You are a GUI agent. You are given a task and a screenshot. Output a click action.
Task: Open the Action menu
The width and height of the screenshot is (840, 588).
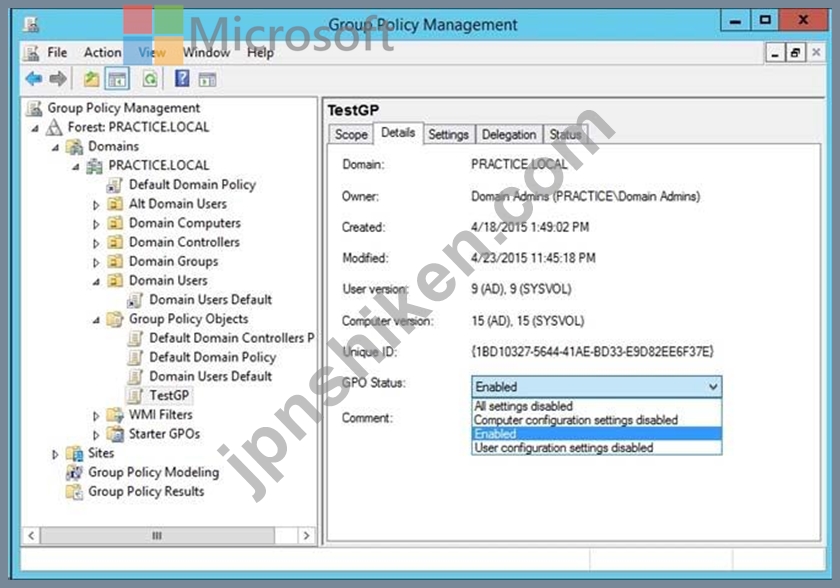tap(102, 52)
